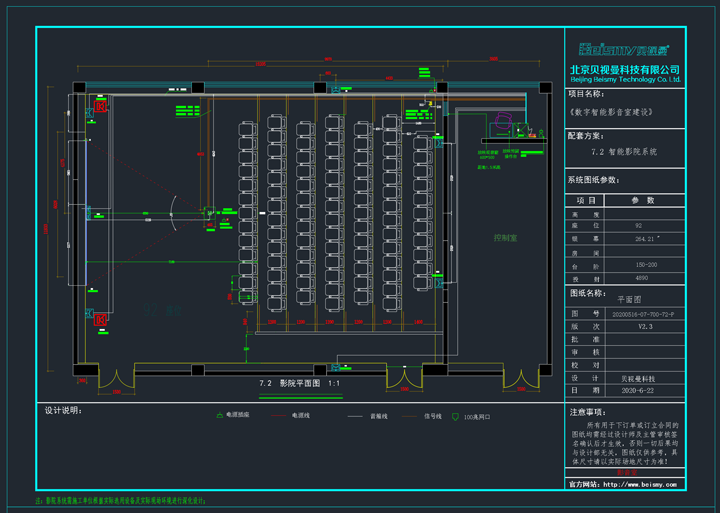The image size is (720, 513).
Task: Click the Beismy logo in title block
Action: [624, 50]
